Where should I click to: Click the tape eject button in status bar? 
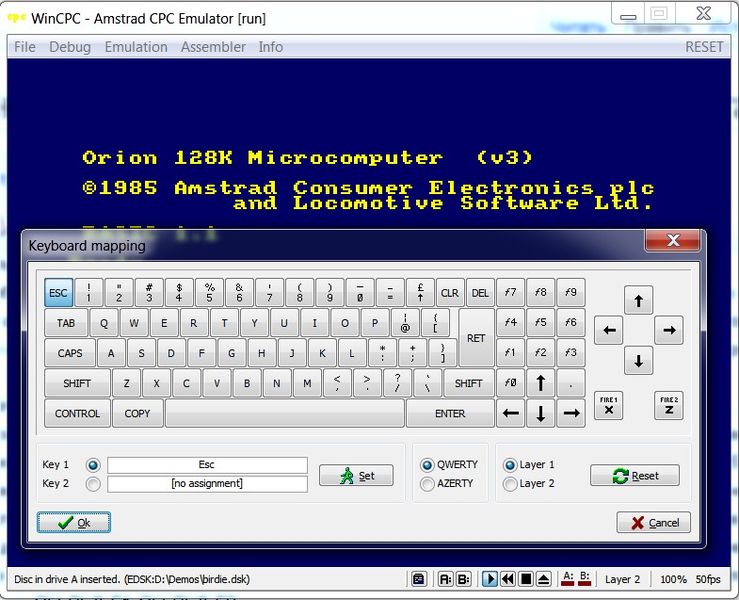tap(544, 579)
